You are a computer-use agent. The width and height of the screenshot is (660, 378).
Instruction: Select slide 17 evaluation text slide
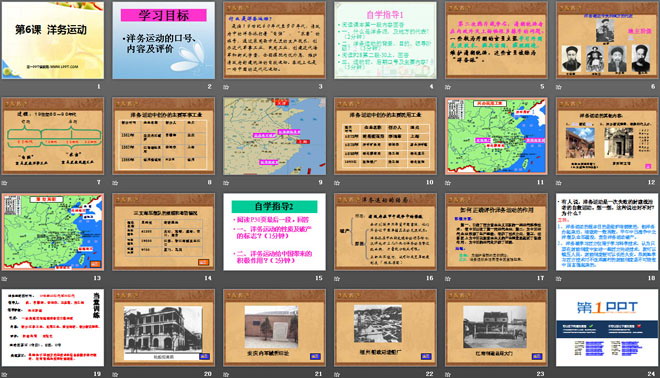tap(496, 232)
